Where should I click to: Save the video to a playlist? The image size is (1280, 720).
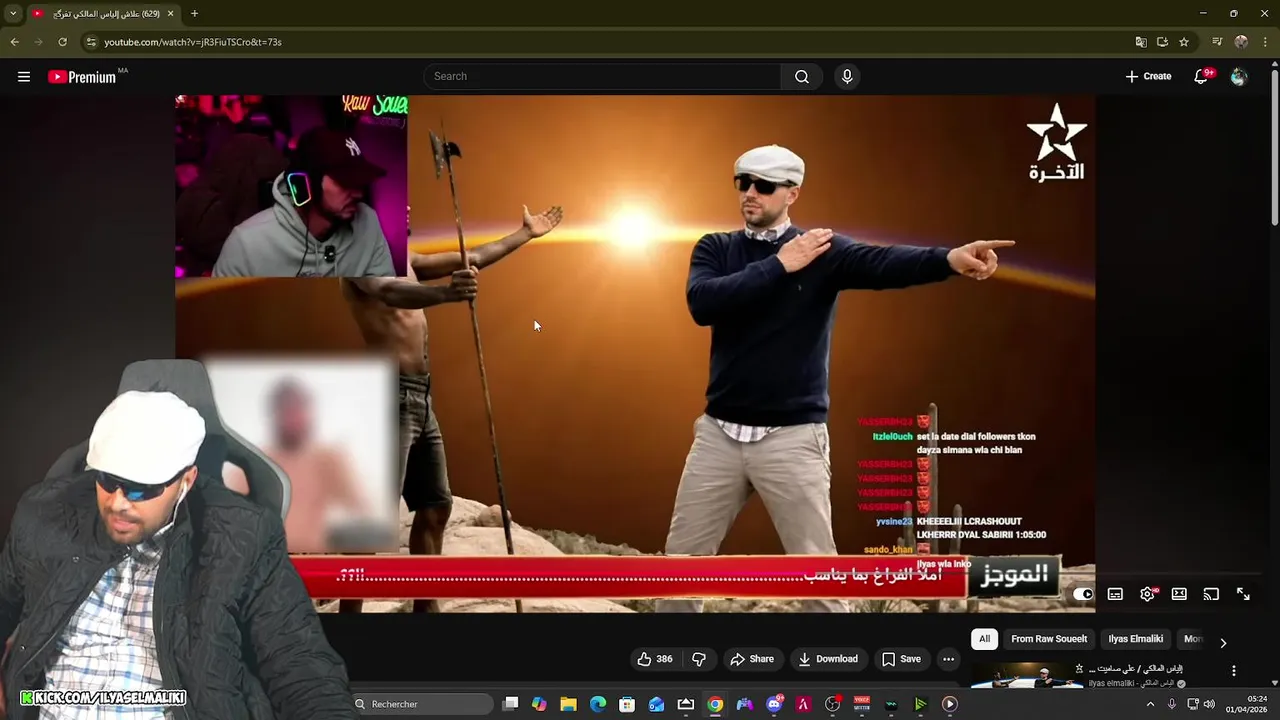tap(901, 659)
